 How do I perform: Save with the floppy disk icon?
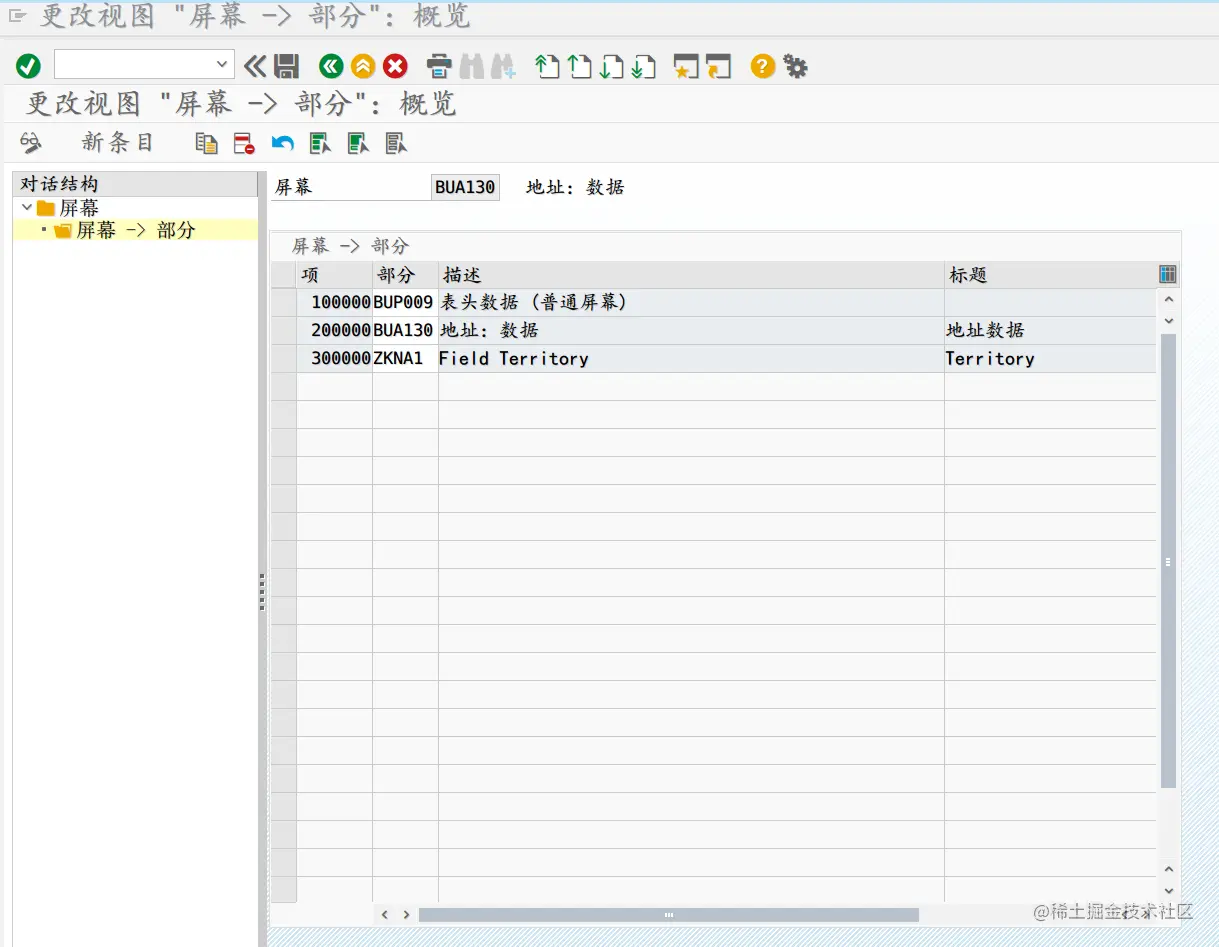287,67
